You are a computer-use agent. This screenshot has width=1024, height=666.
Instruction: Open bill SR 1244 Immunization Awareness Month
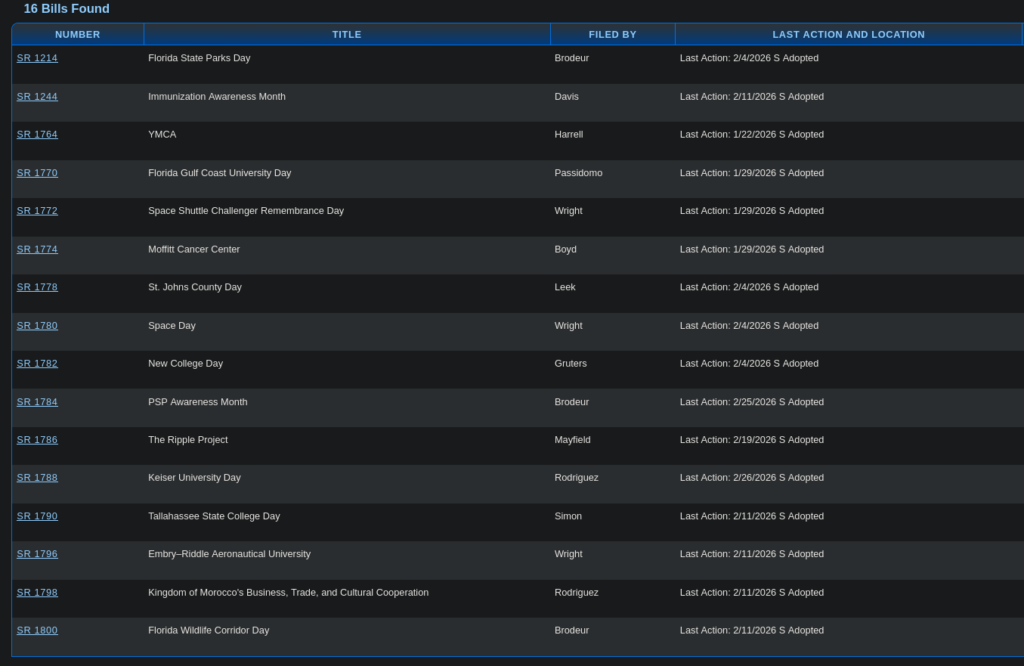[x=37, y=96]
